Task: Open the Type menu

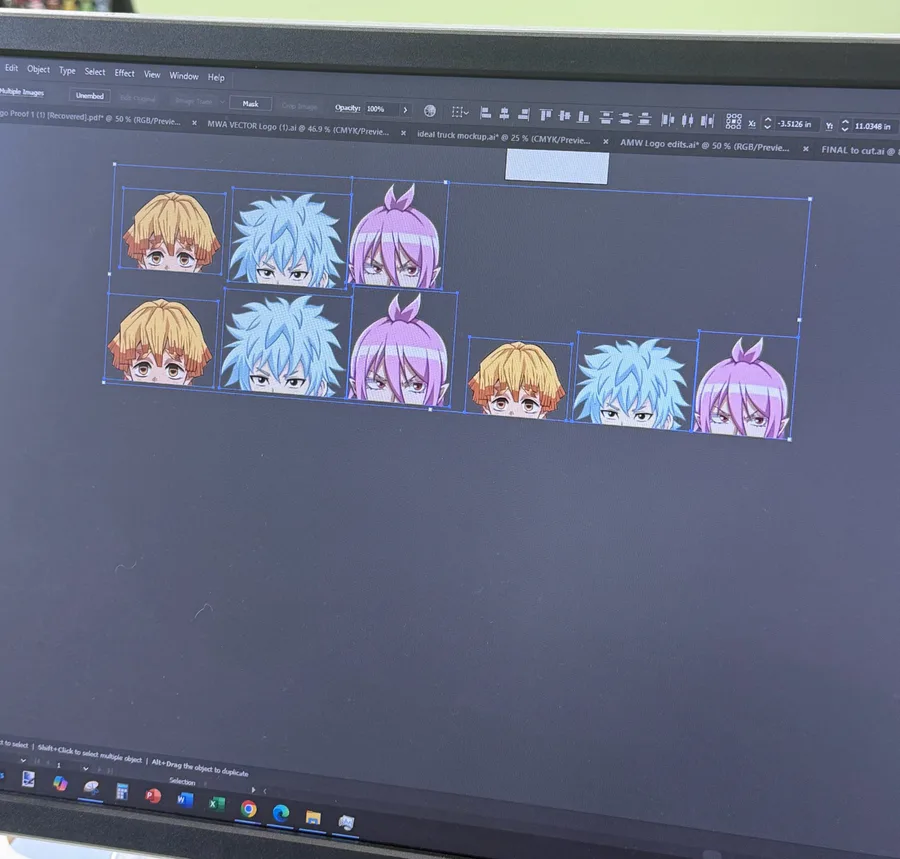Action: [67, 71]
